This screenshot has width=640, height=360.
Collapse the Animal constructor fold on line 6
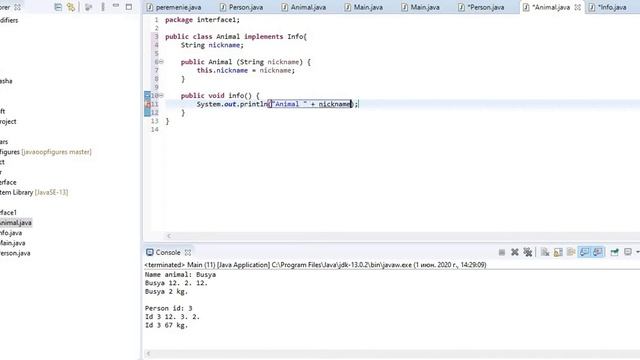[161, 62]
